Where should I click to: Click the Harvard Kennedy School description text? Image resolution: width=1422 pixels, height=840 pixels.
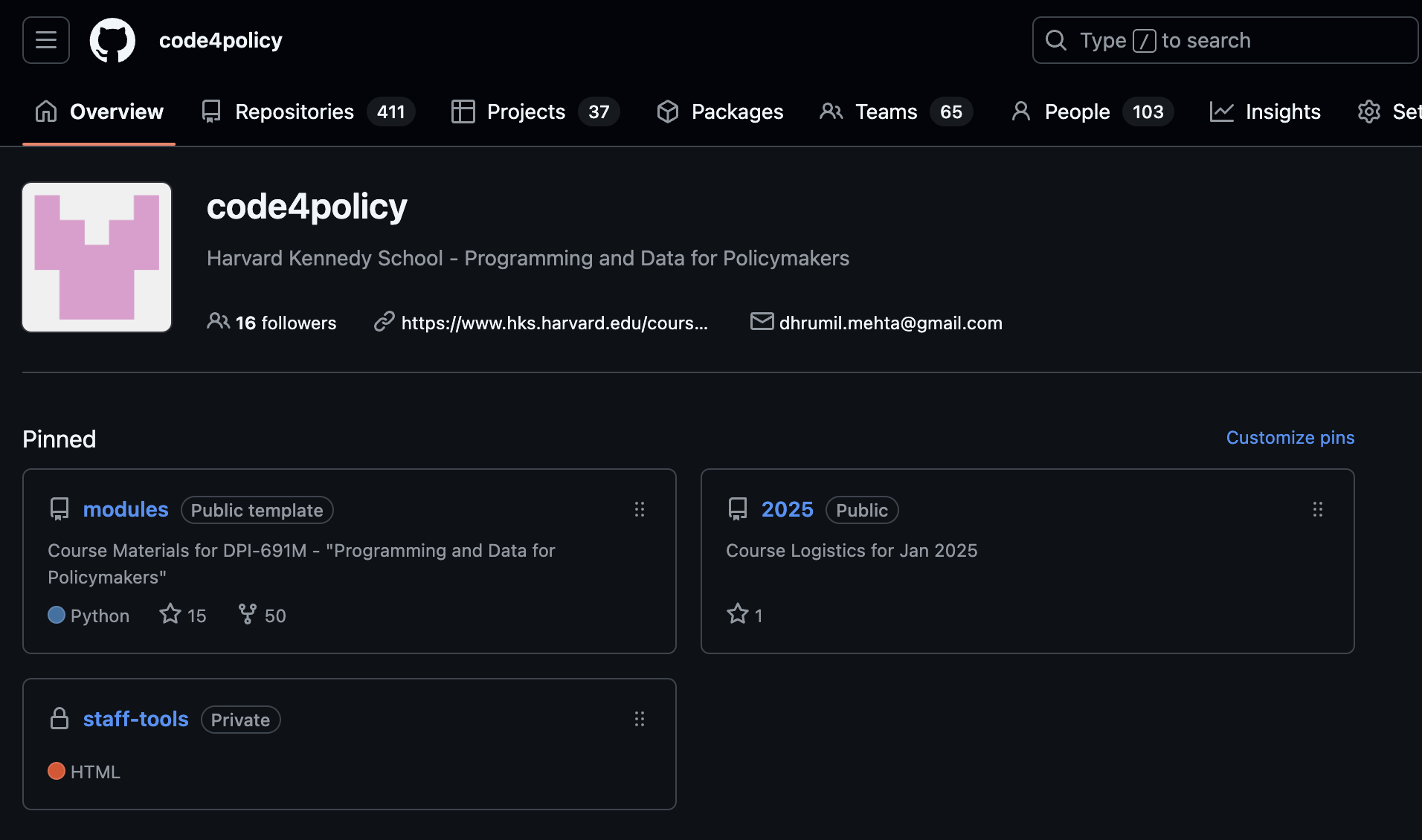[528, 258]
